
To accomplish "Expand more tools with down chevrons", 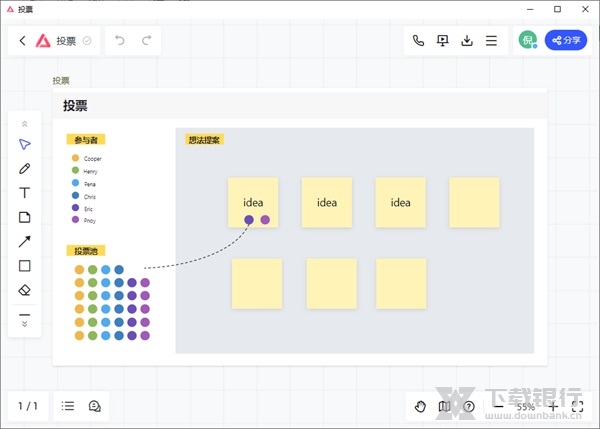I will pyautogui.click(x=25, y=324).
